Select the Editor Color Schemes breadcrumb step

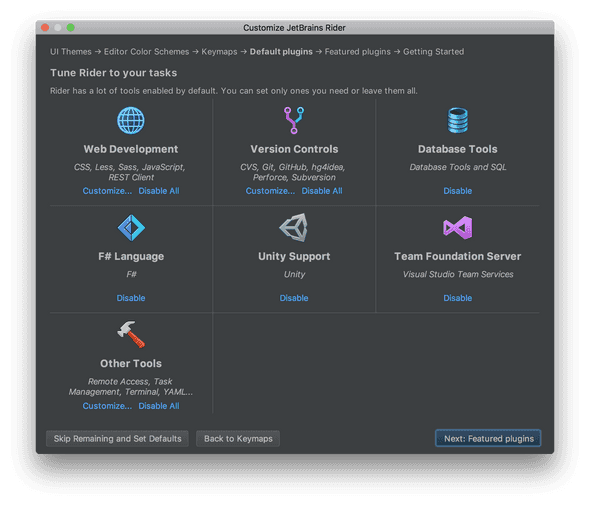click(146, 52)
